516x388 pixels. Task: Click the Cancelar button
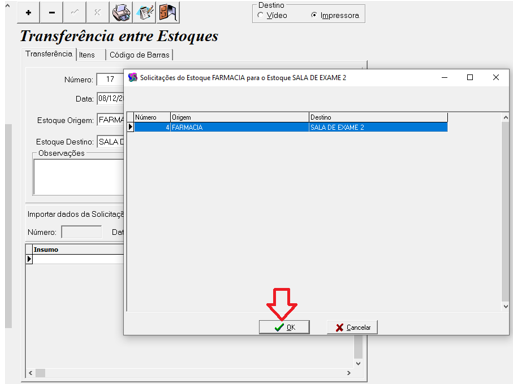click(353, 327)
